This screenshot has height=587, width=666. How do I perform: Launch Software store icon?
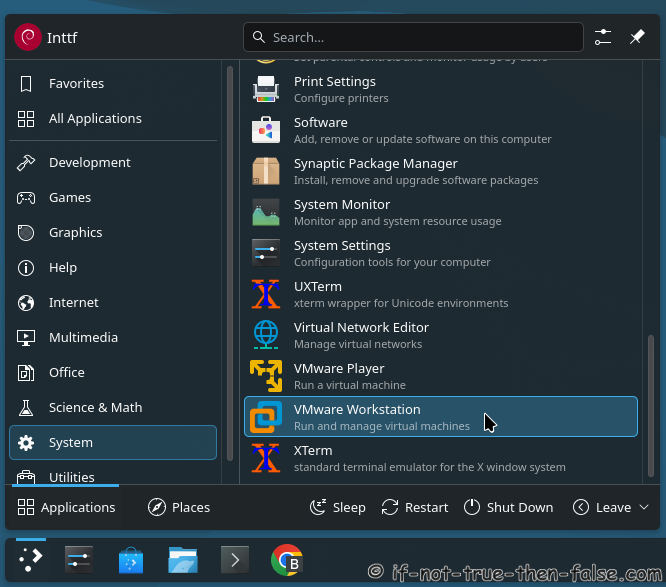(266, 130)
